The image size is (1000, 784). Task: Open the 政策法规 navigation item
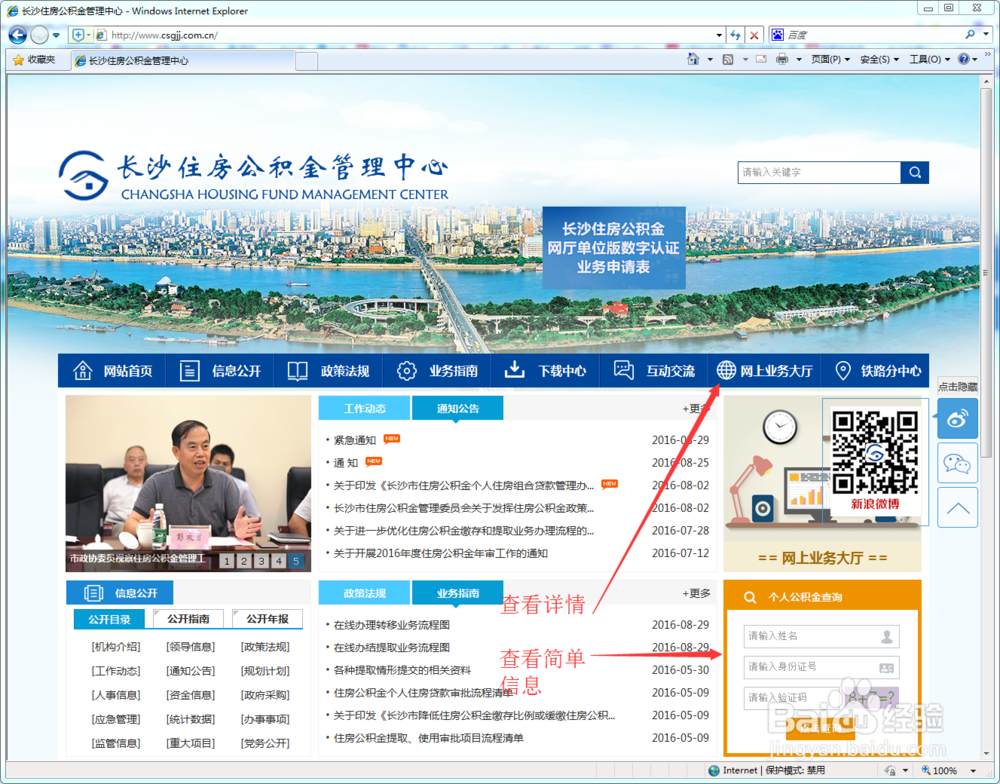tap(328, 371)
